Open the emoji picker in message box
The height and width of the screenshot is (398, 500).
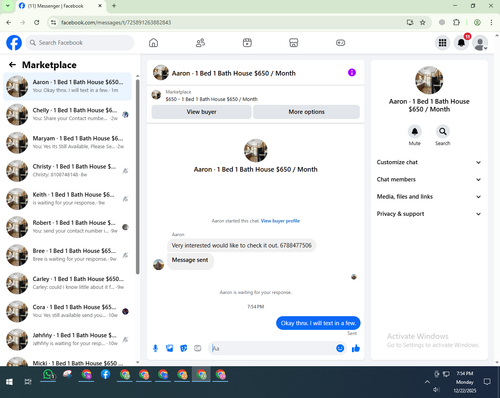(x=340, y=348)
